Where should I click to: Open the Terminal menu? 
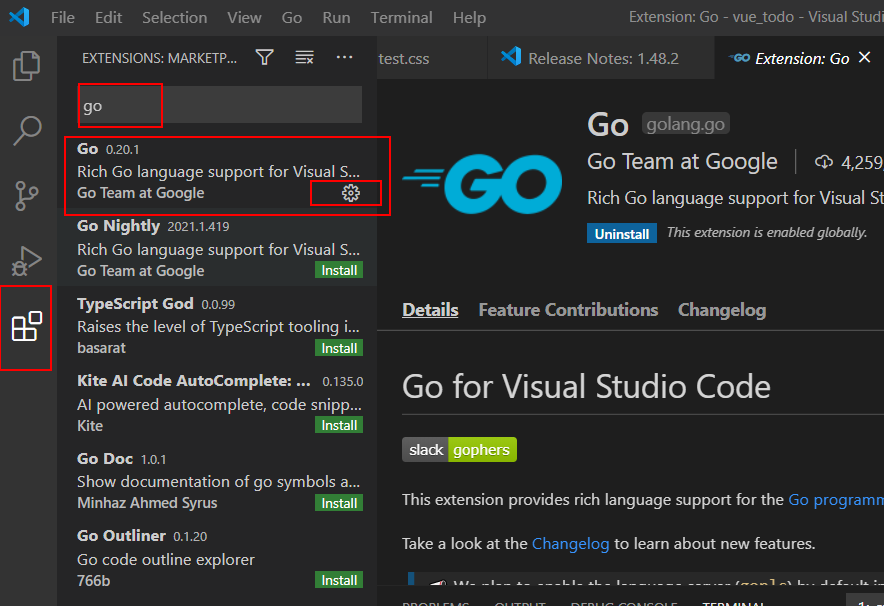click(x=401, y=17)
